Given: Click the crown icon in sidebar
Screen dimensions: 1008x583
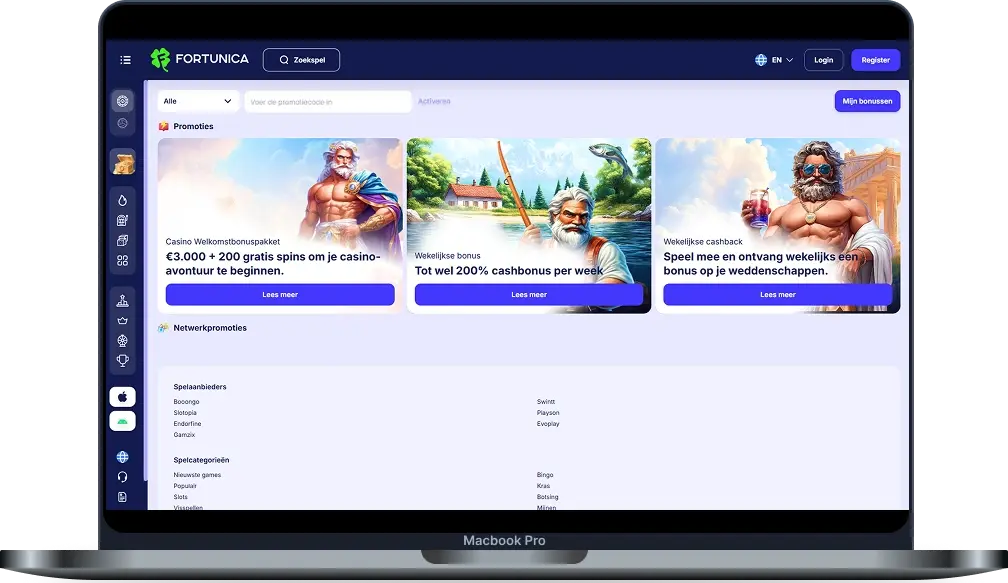Looking at the screenshot, I should click(122, 321).
